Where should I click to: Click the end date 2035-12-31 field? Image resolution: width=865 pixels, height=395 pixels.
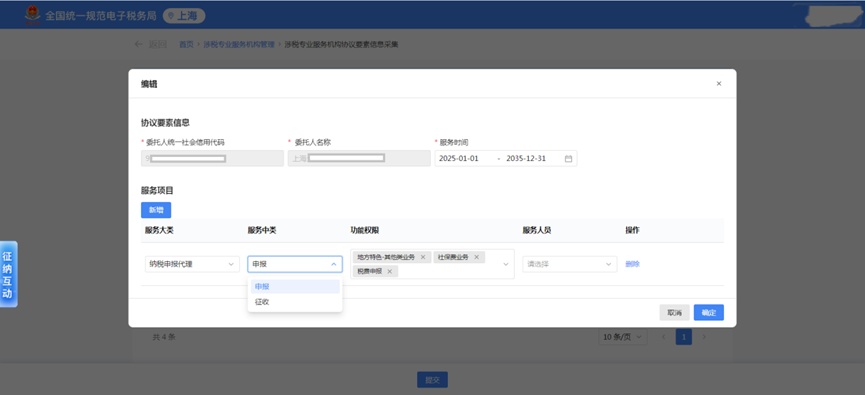click(x=526, y=158)
